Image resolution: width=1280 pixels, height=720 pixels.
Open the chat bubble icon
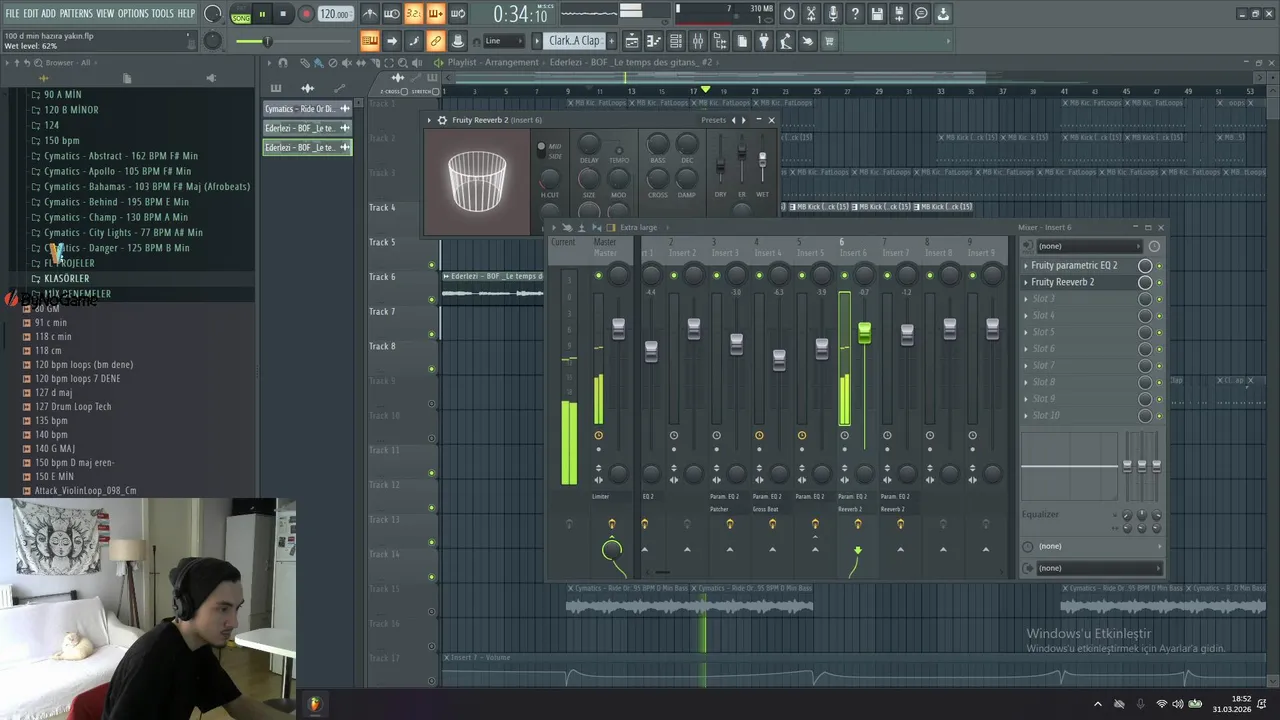pyautogui.click(x=921, y=14)
